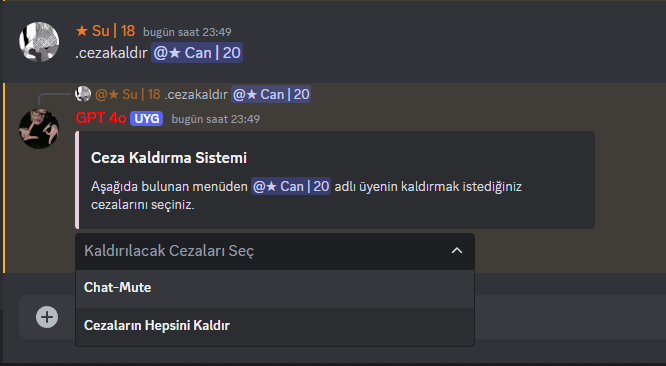Open Su | 18 user avatar
This screenshot has height=366, width=666.
click(39, 42)
